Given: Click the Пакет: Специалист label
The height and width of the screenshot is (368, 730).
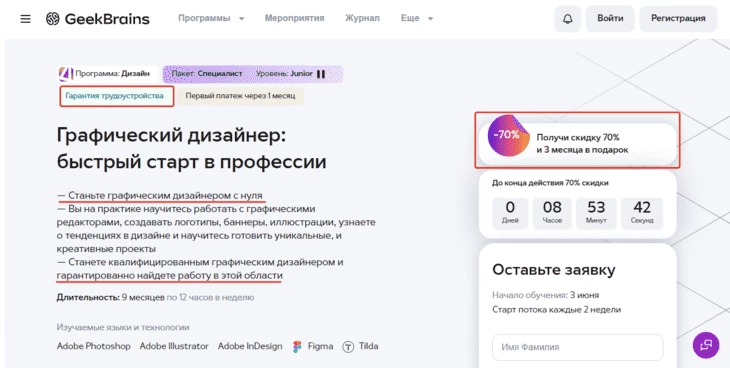Looking at the screenshot, I should pos(207,74).
